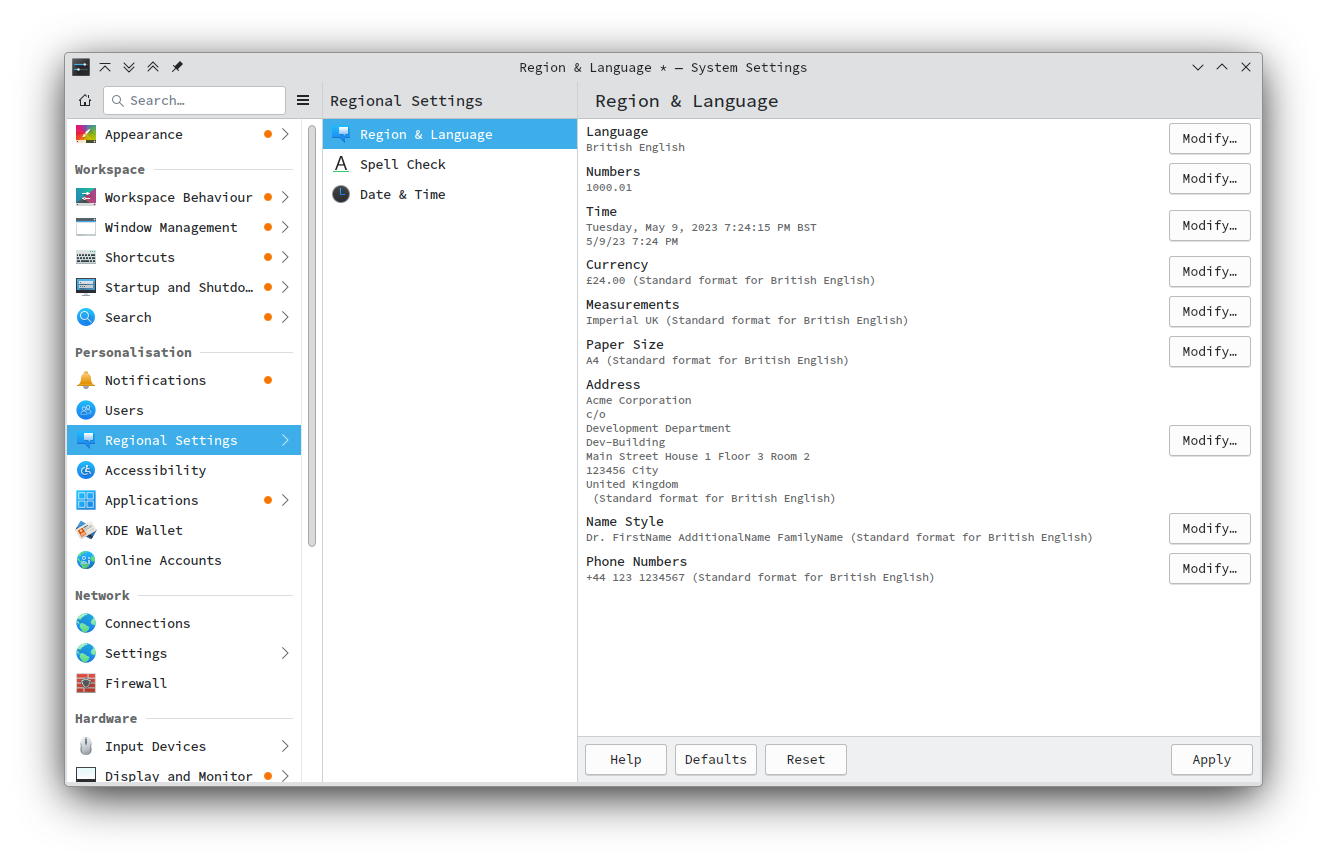The image size is (1327, 863).
Task: Modify the Phone Numbers format
Action: click(1210, 569)
